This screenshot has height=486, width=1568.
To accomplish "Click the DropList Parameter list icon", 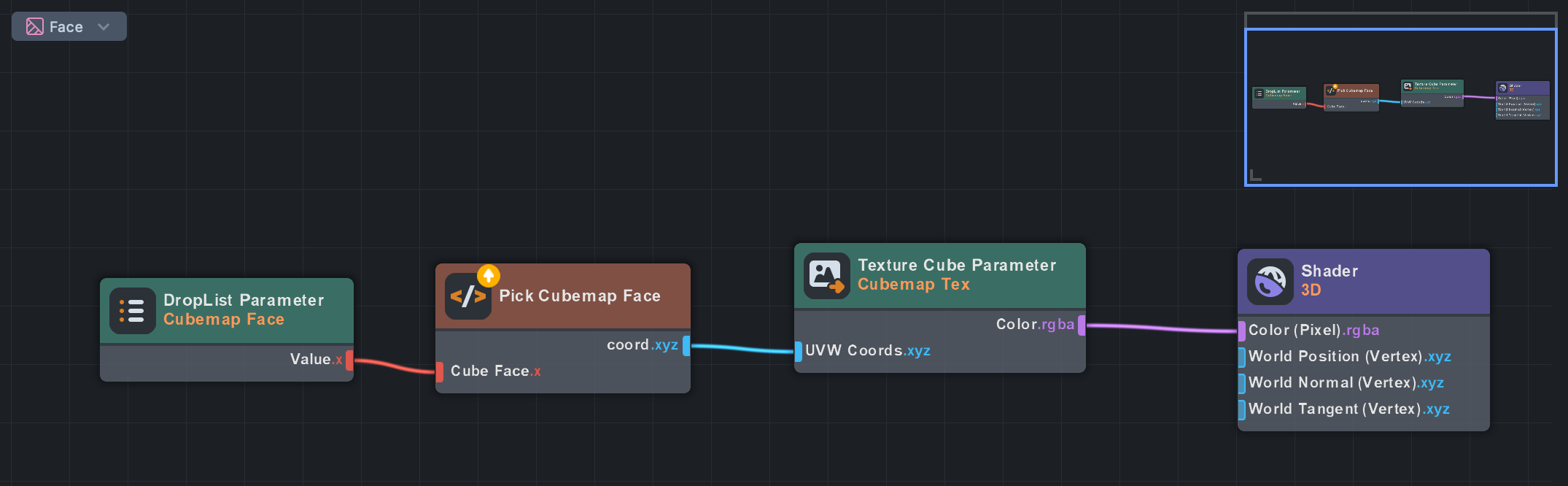I will coord(132,311).
